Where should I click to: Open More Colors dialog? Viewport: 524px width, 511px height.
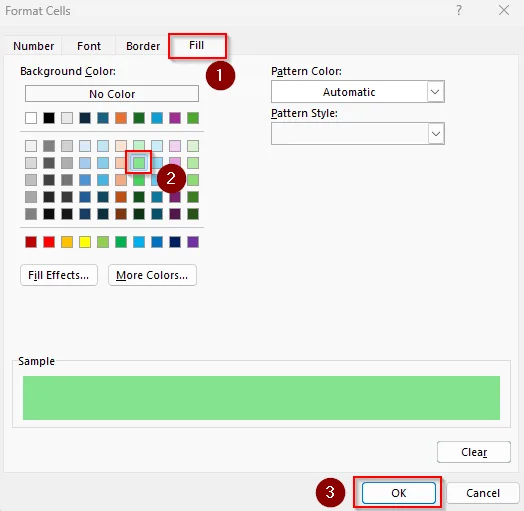(152, 275)
